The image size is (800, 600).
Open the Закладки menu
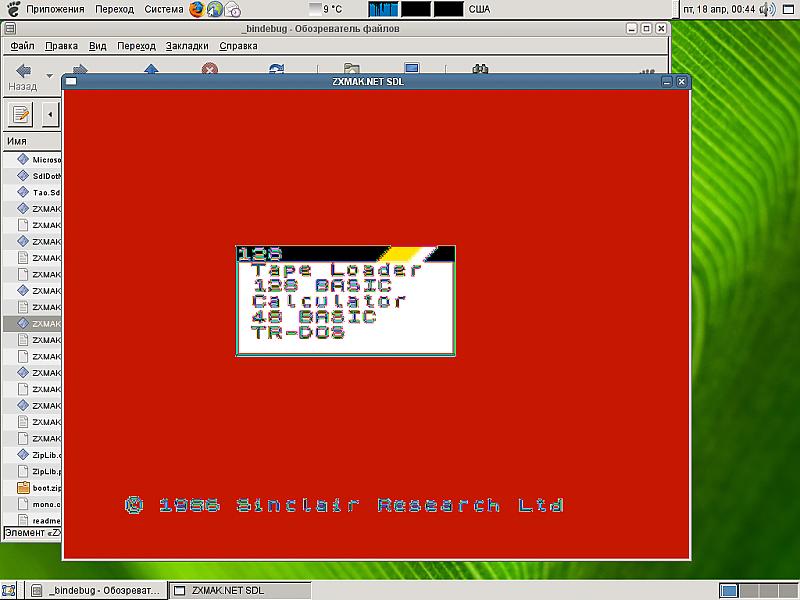pos(187,46)
